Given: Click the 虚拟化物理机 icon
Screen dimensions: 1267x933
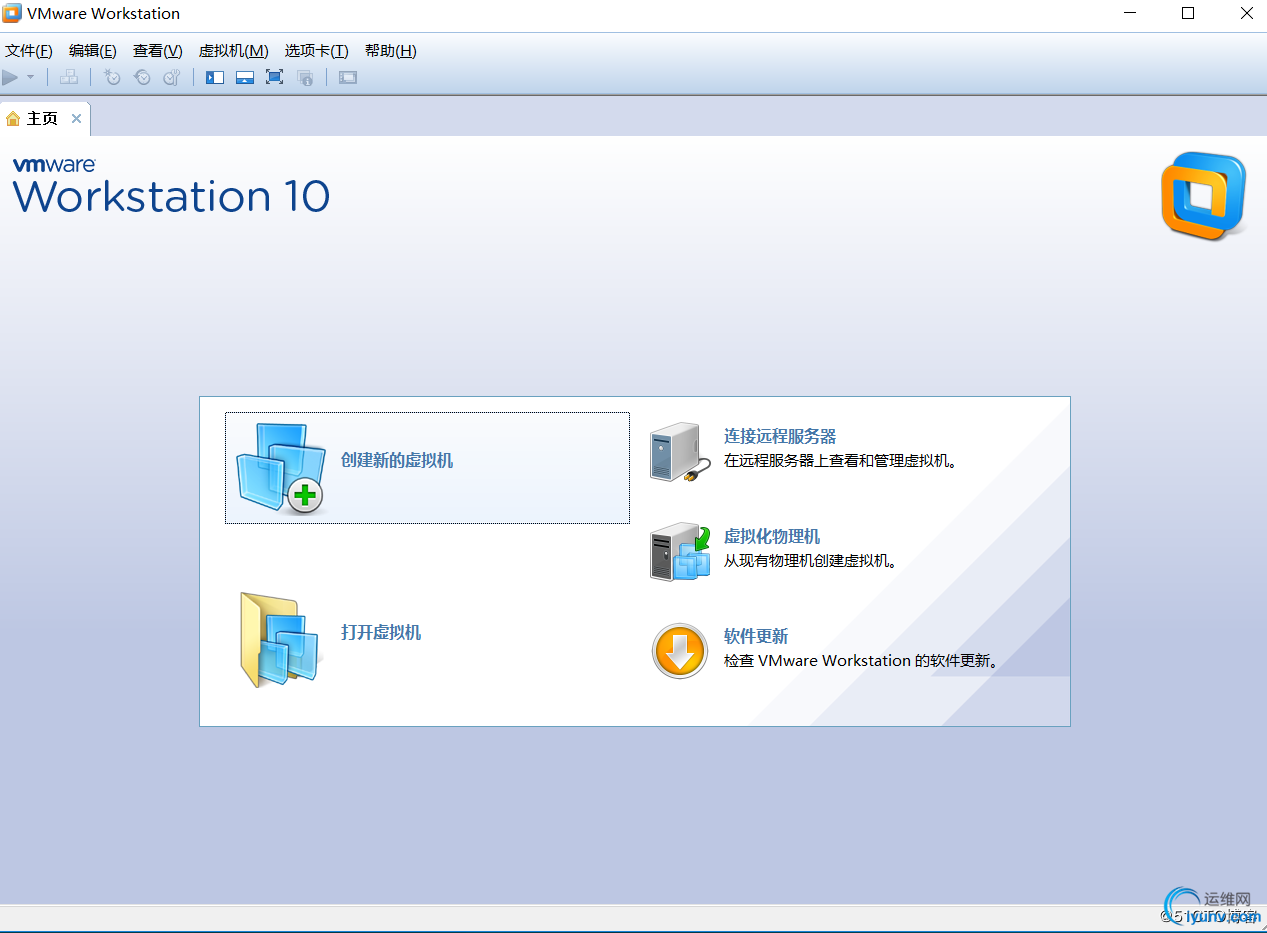Looking at the screenshot, I should click(x=680, y=551).
